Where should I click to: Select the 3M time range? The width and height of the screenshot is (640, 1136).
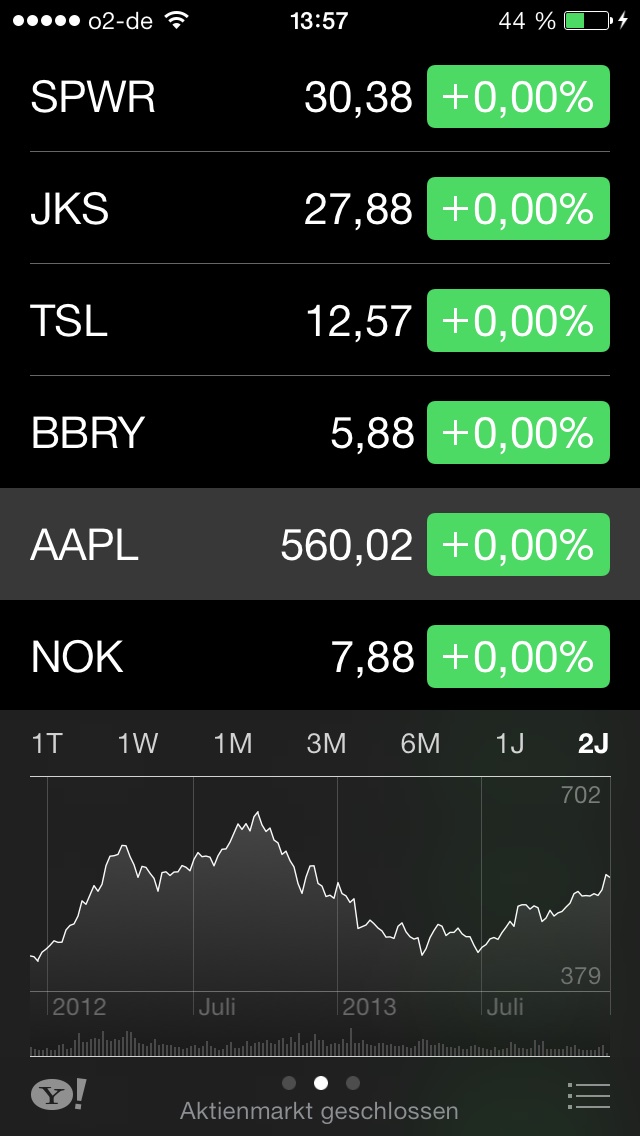328,744
